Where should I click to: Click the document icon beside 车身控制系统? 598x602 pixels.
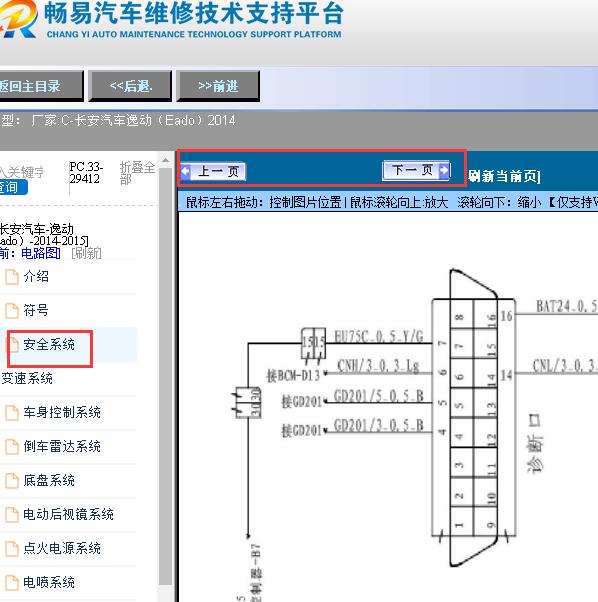point(12,413)
